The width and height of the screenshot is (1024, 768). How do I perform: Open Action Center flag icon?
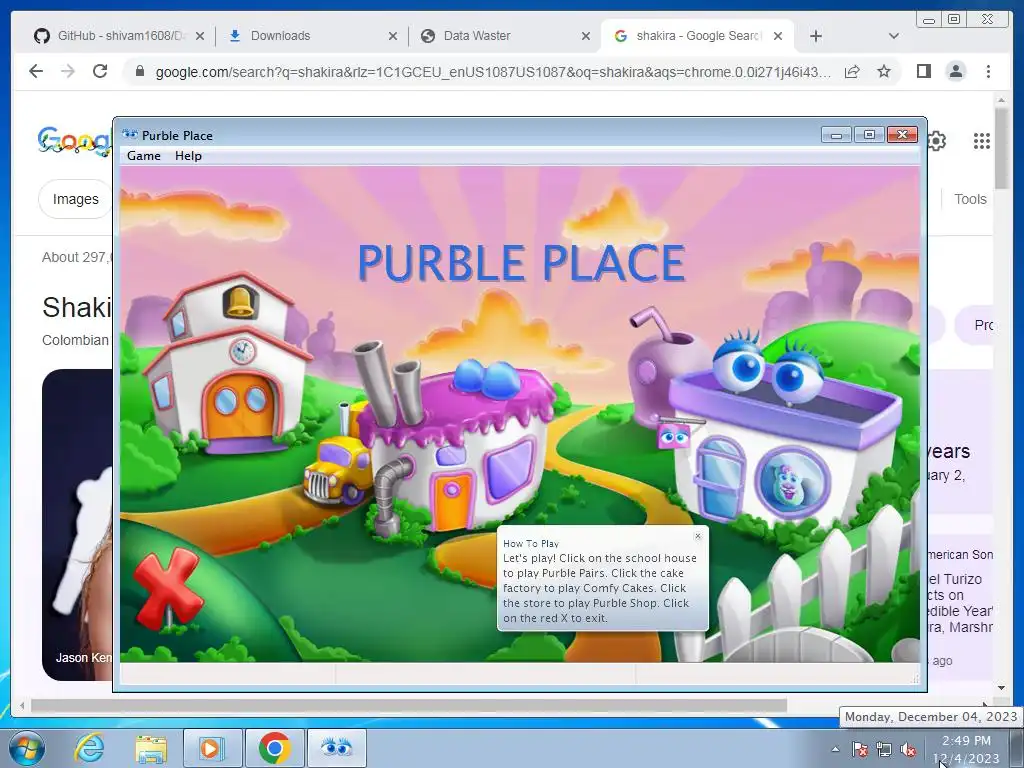(860, 749)
